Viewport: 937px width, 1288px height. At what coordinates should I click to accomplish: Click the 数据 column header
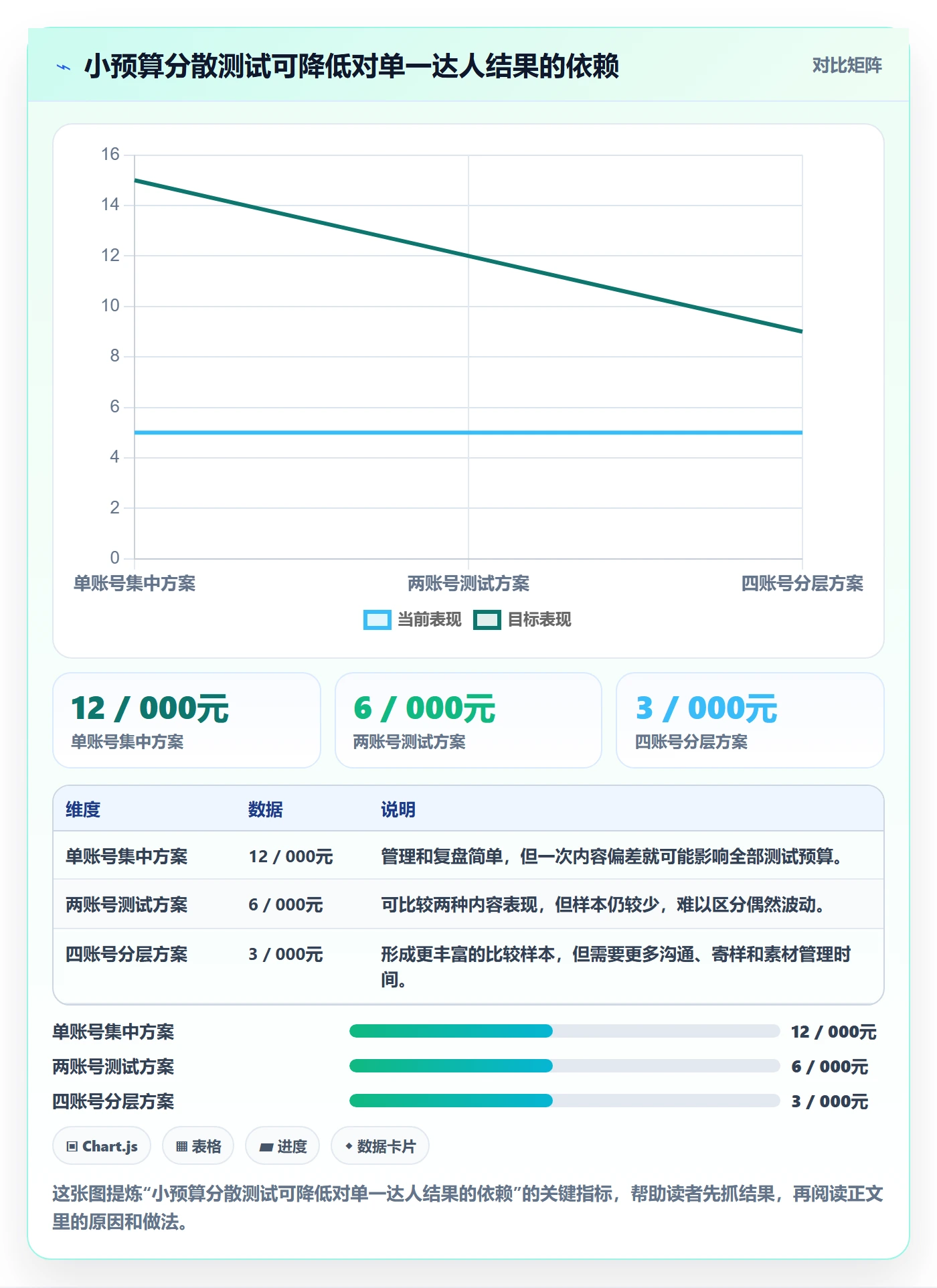click(266, 809)
